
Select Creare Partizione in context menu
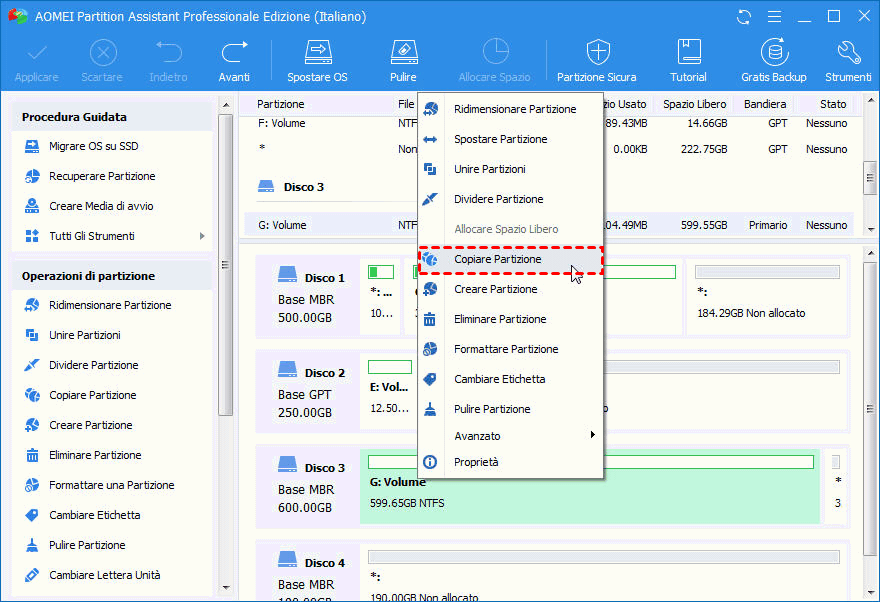click(511, 289)
